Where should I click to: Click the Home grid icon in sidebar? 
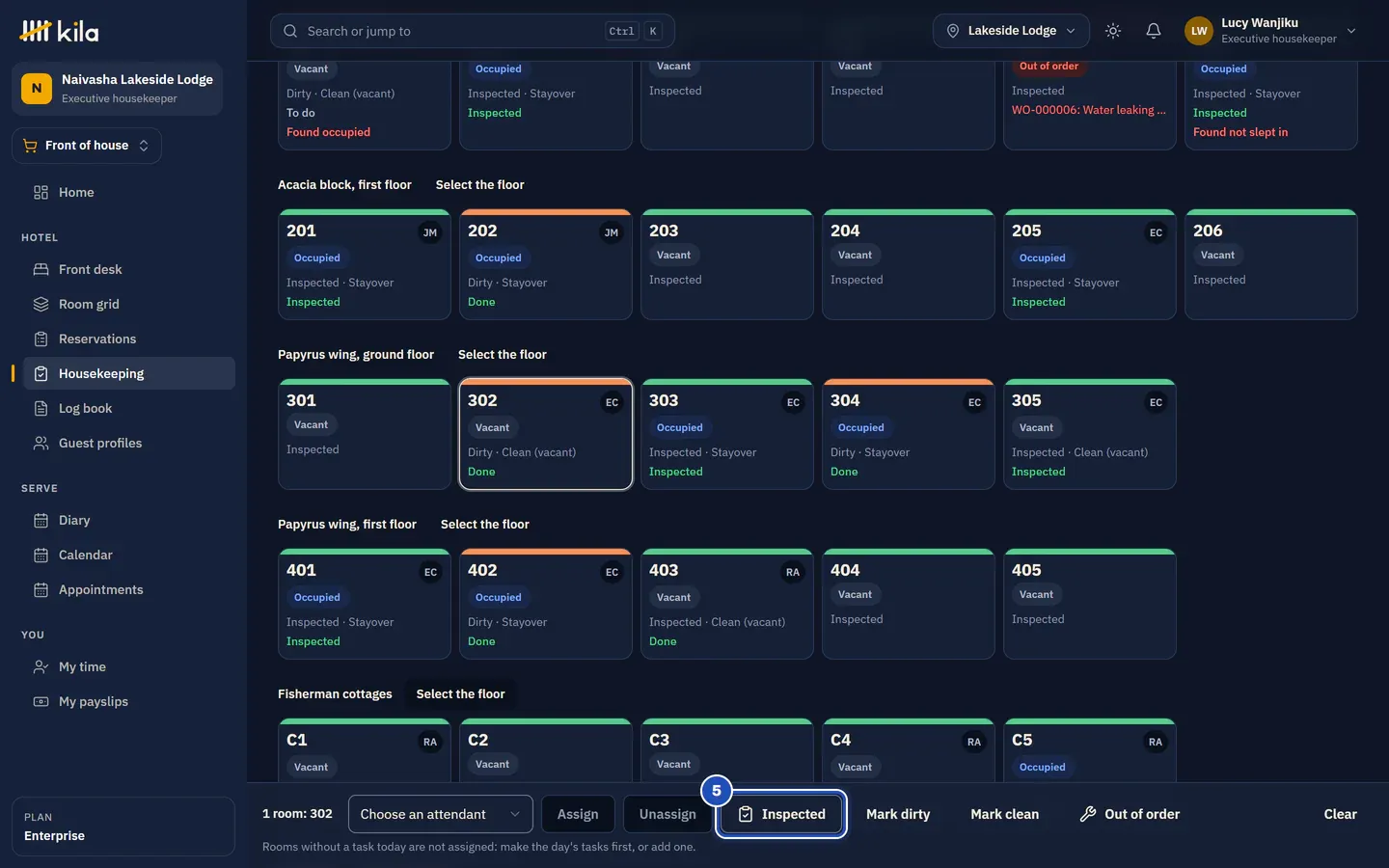click(x=41, y=192)
